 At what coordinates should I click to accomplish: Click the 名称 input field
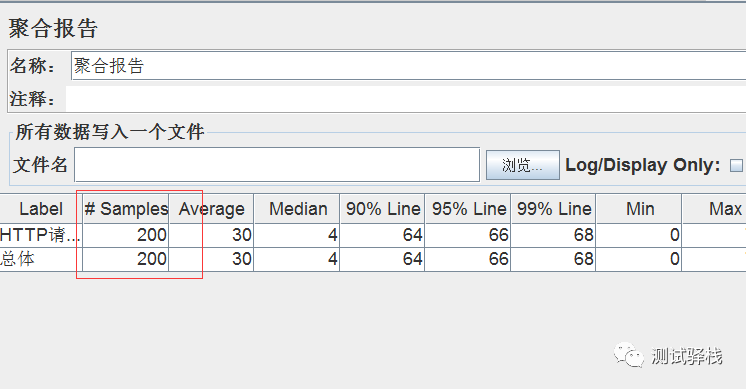(408, 66)
